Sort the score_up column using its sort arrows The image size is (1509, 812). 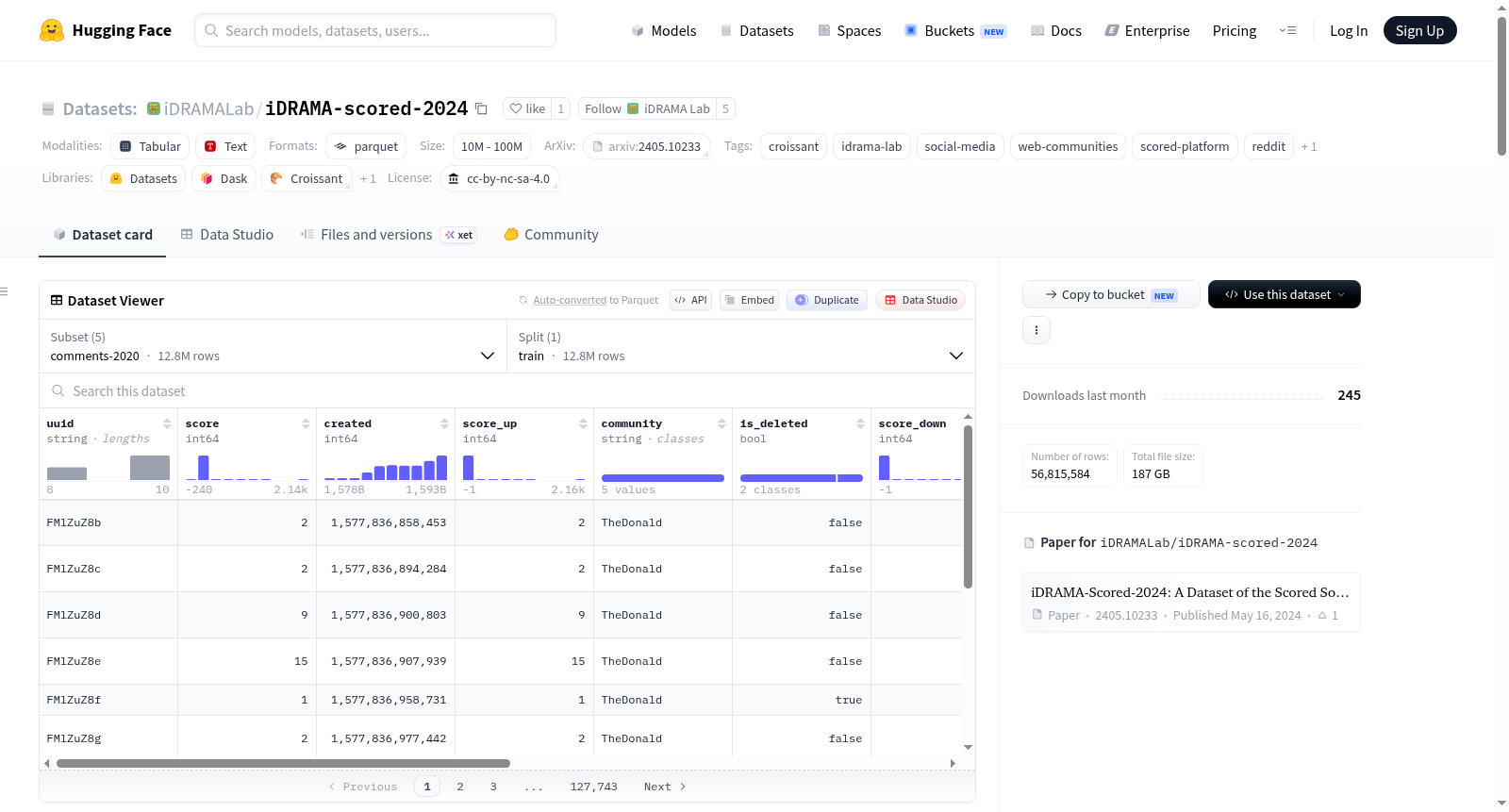(583, 423)
